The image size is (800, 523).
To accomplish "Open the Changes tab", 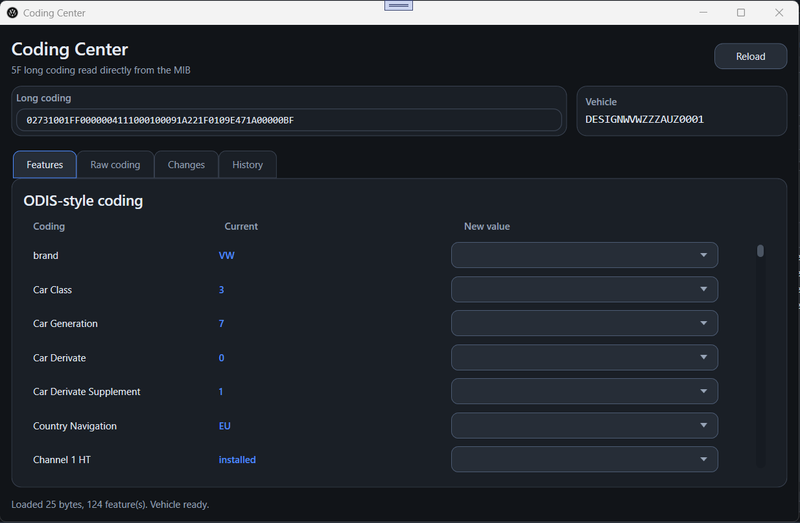I will point(186,165).
